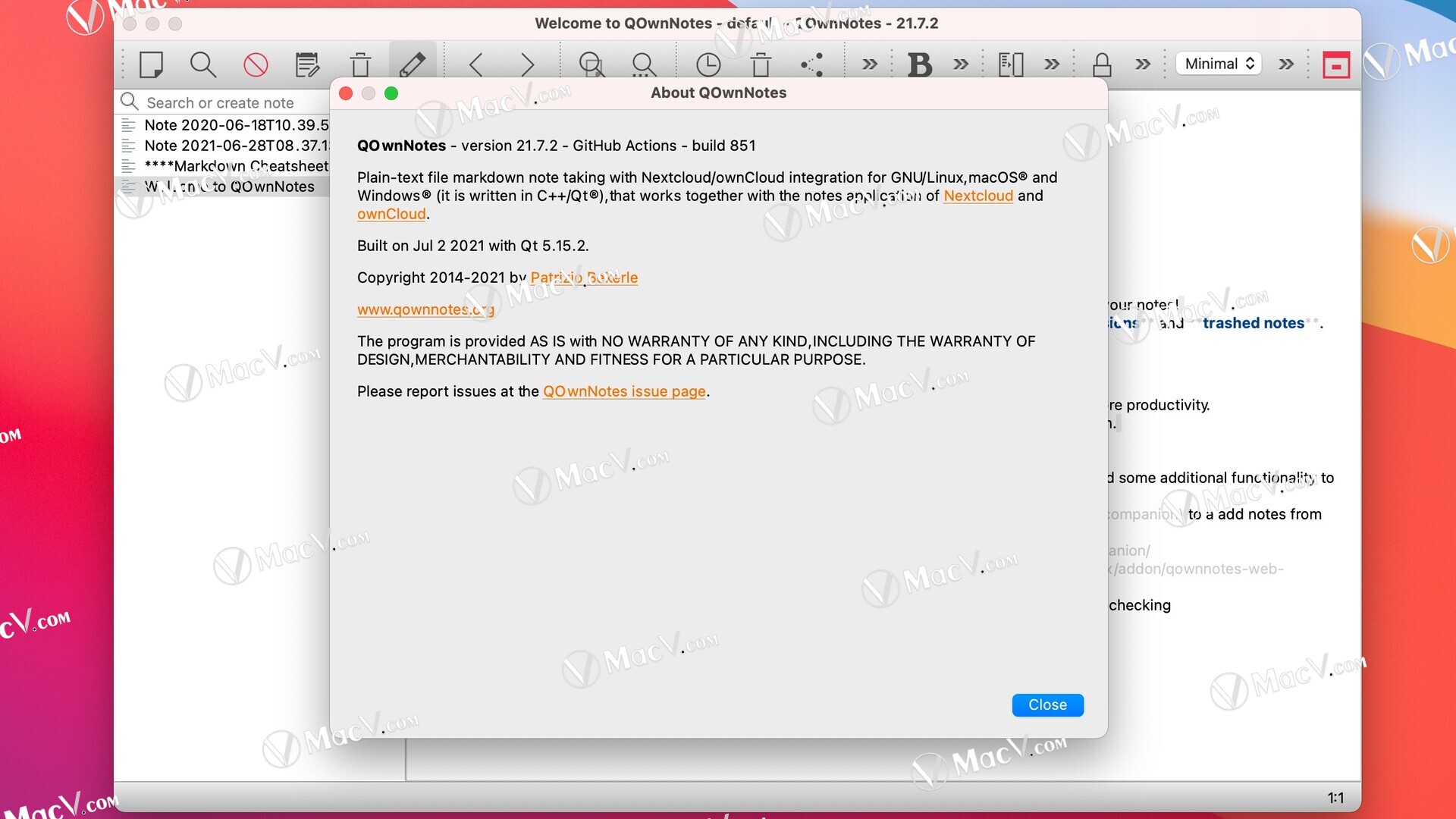Apply bold formatting with B icon

(x=919, y=64)
